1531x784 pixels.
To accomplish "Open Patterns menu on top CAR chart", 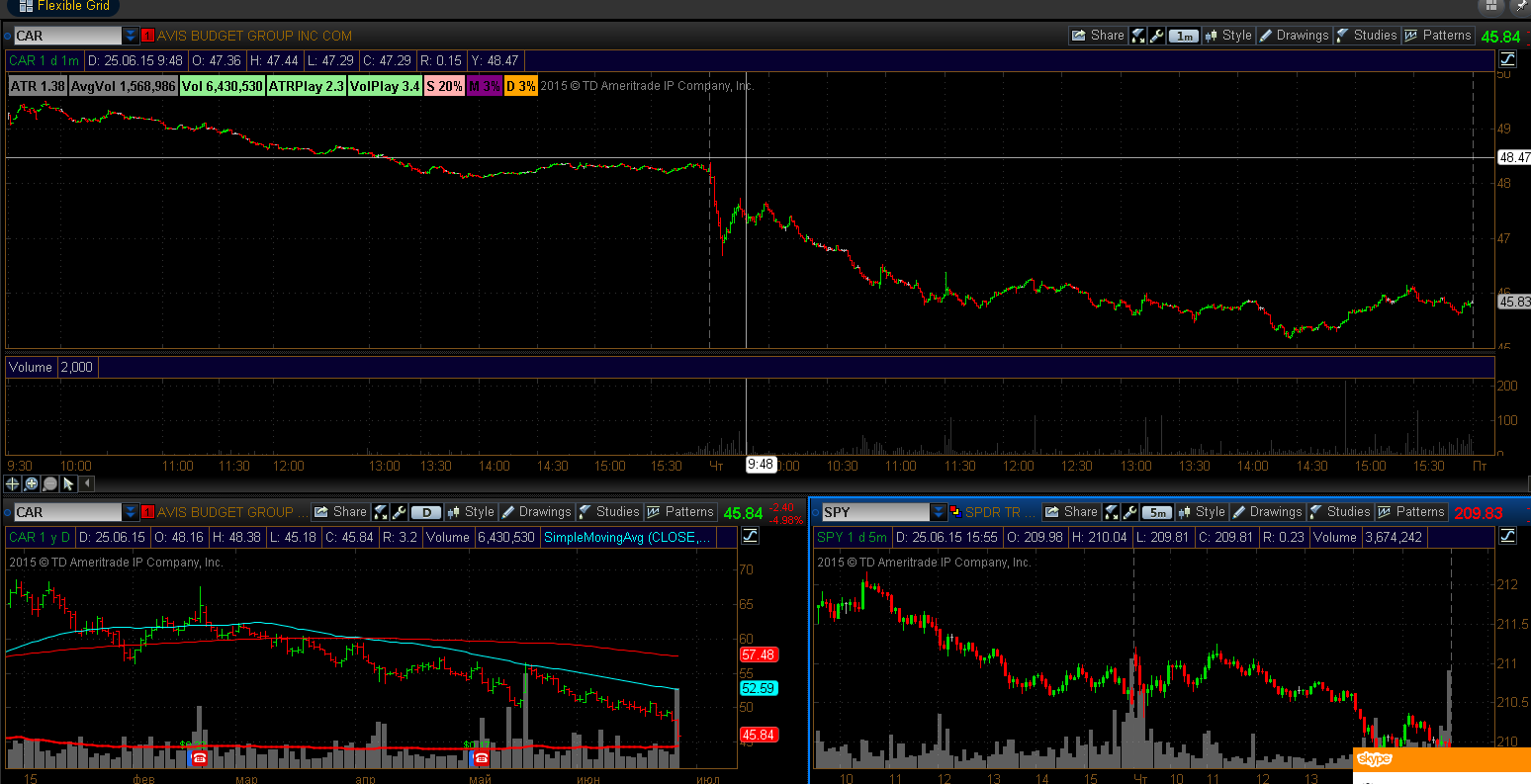I will (x=1438, y=36).
